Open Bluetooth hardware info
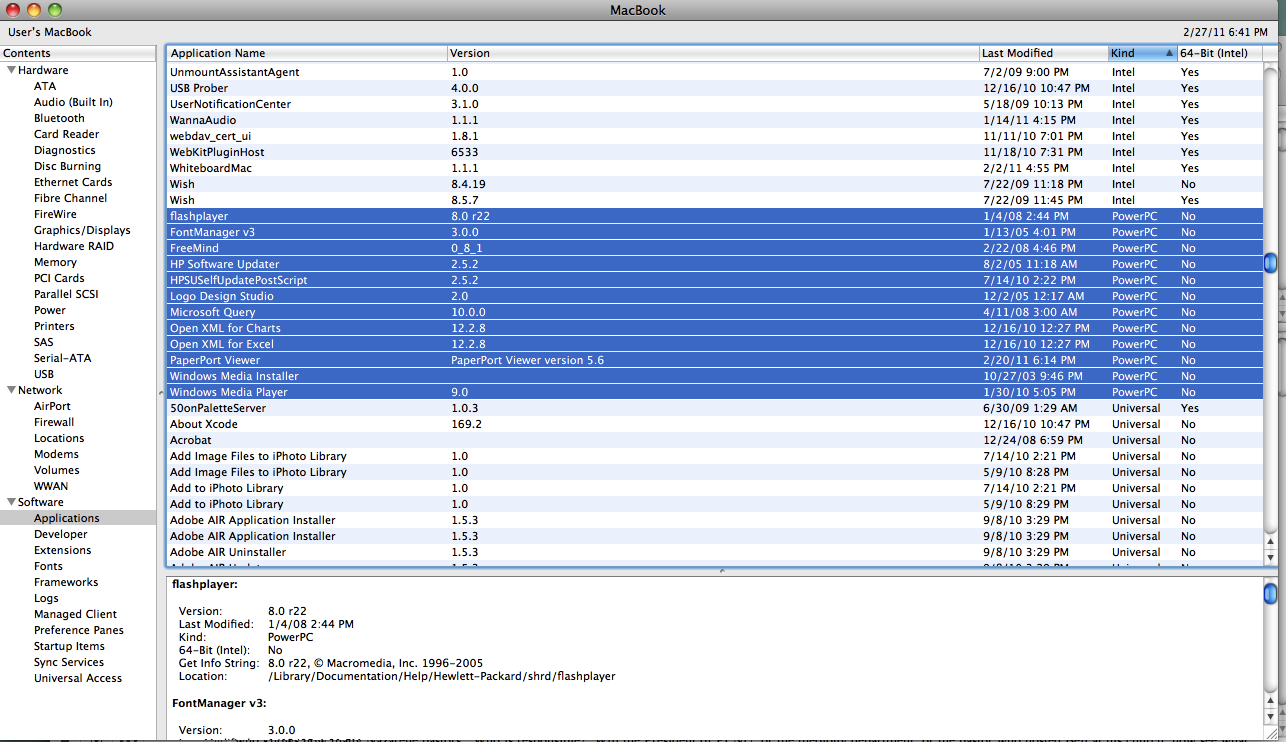This screenshot has height=742, width=1286. (59, 118)
